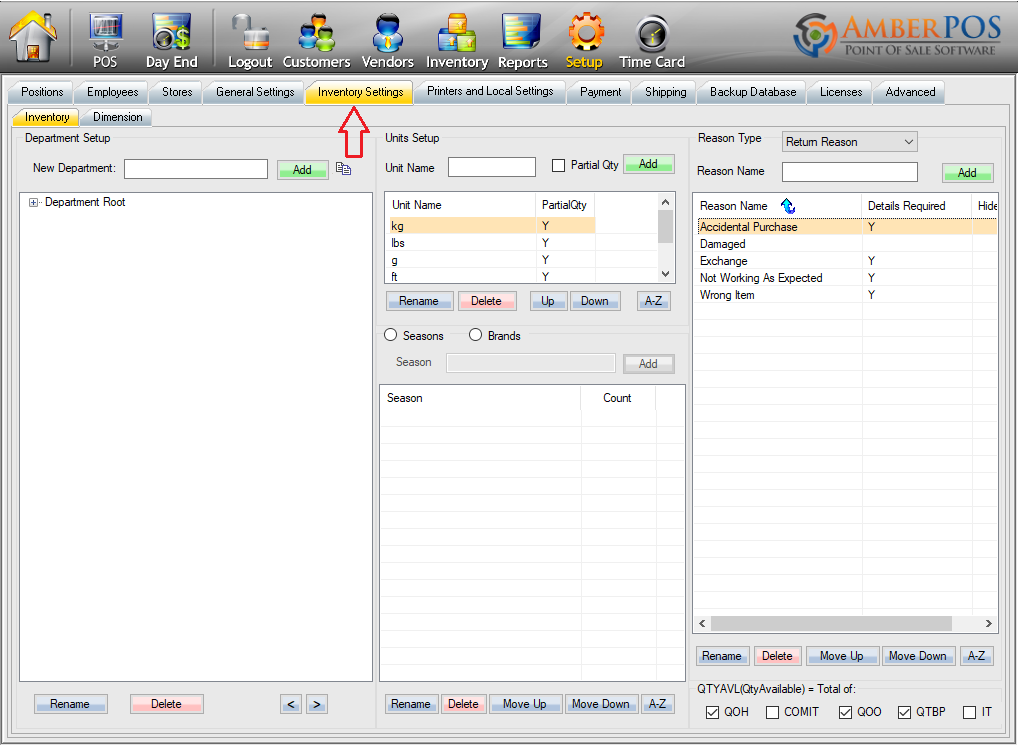
Task: Move the selected unit Up
Action: [548, 301]
